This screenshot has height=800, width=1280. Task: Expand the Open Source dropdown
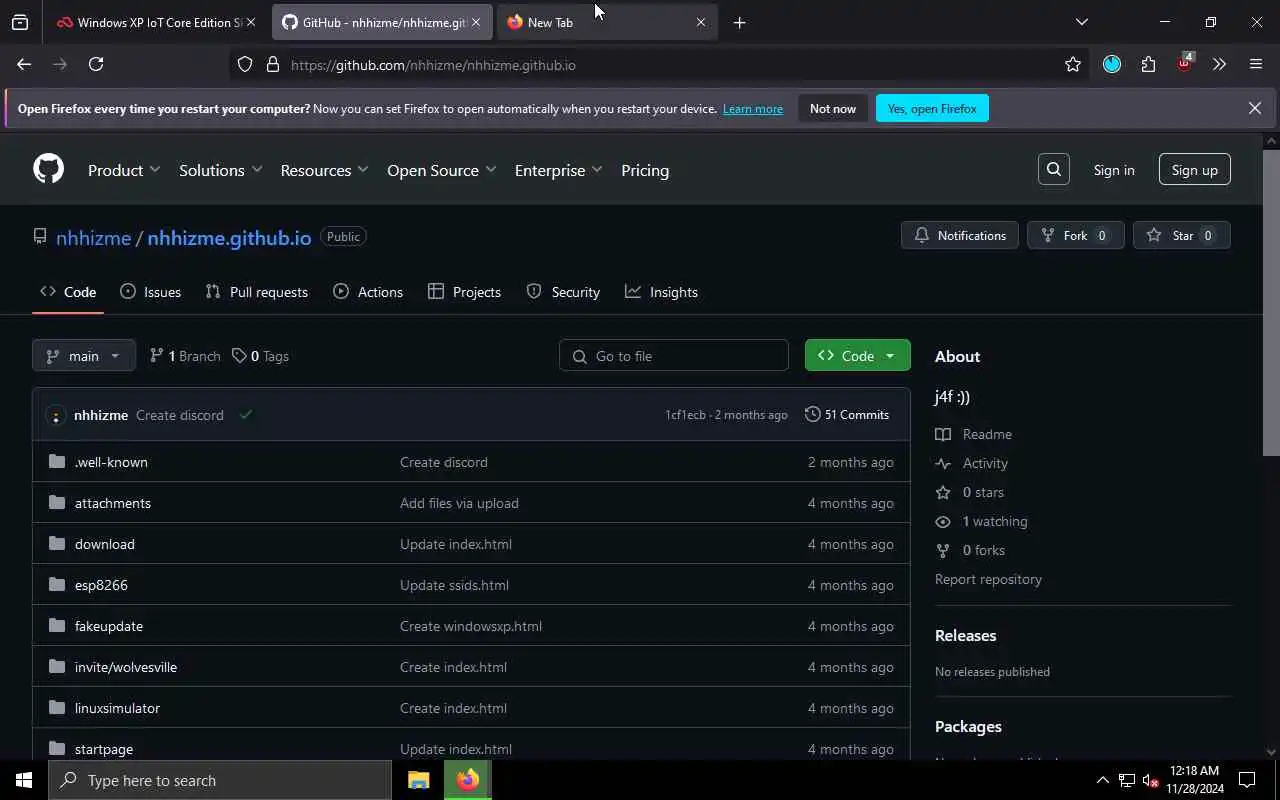tap(441, 170)
